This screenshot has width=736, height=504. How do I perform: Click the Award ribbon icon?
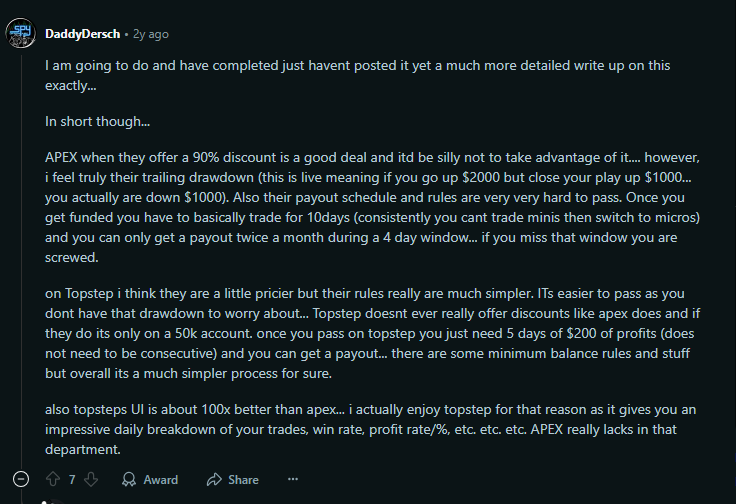130,480
